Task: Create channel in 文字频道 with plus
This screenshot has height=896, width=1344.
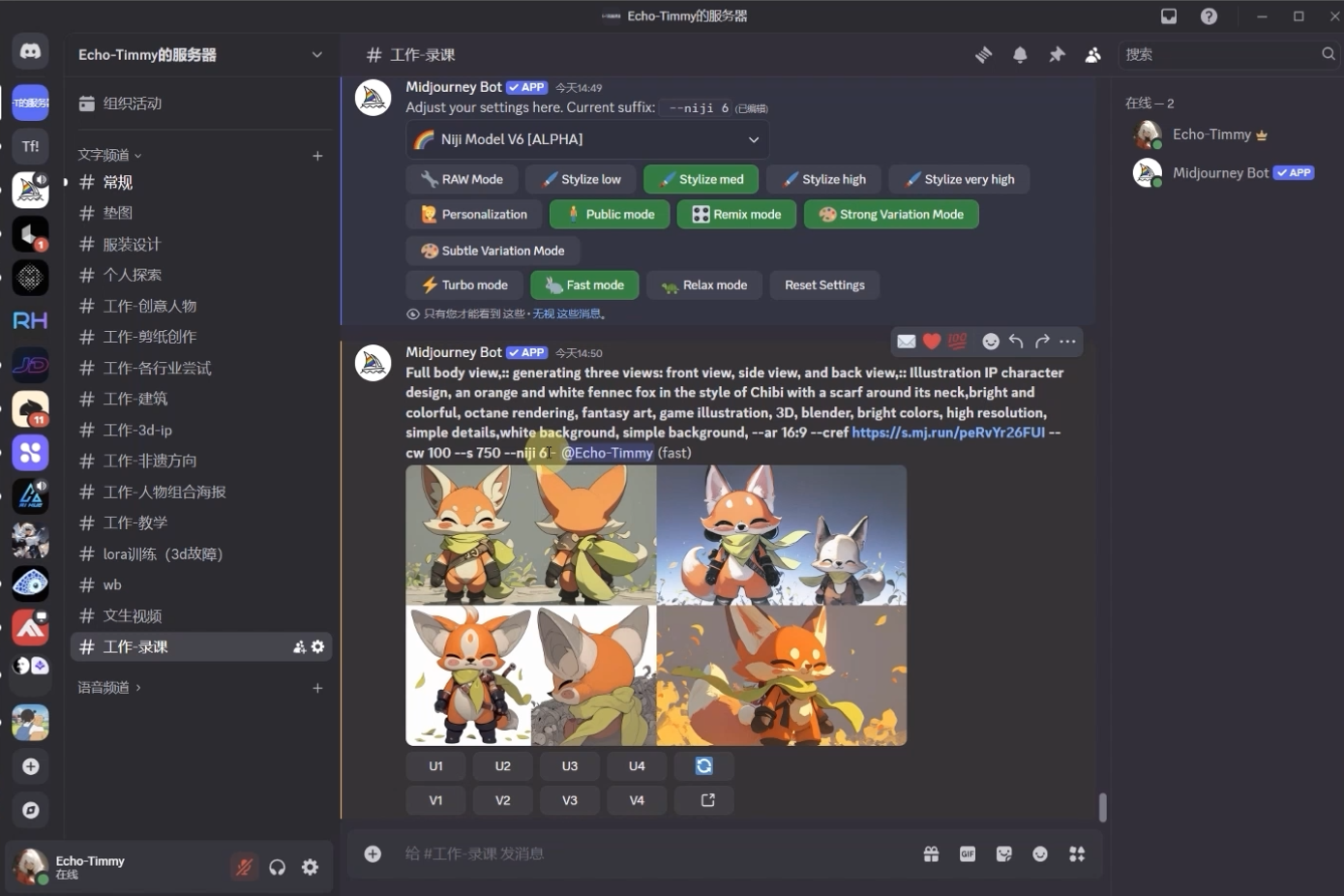Action: (317, 155)
